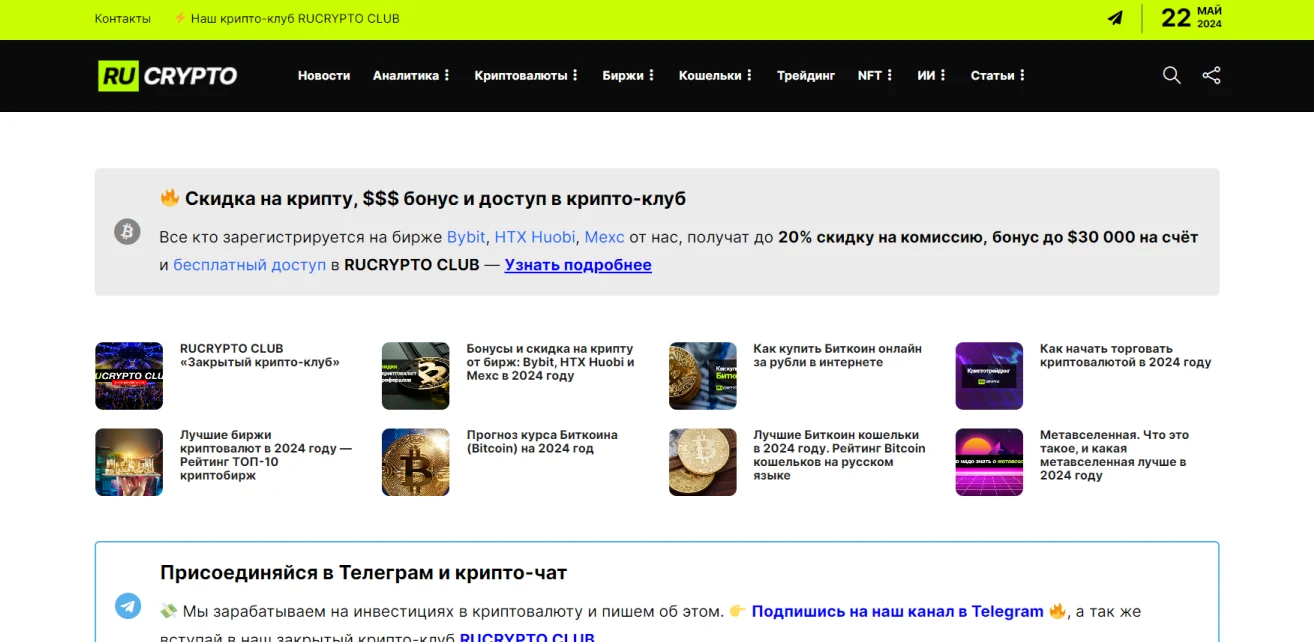Read article Бонусы и скидка на крипту
Screen dimensions: 1314x642
(x=551, y=362)
